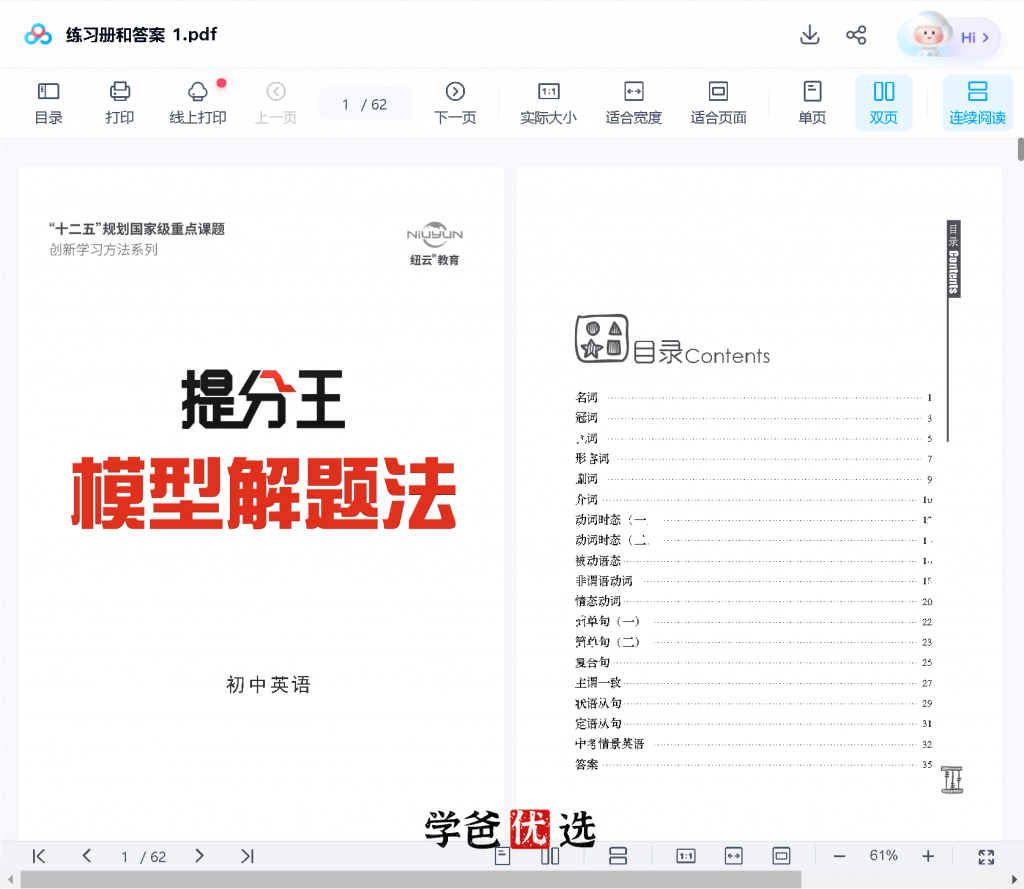1024x889 pixels.
Task: Click the 副词 contents entry
Action: [x=754, y=479]
